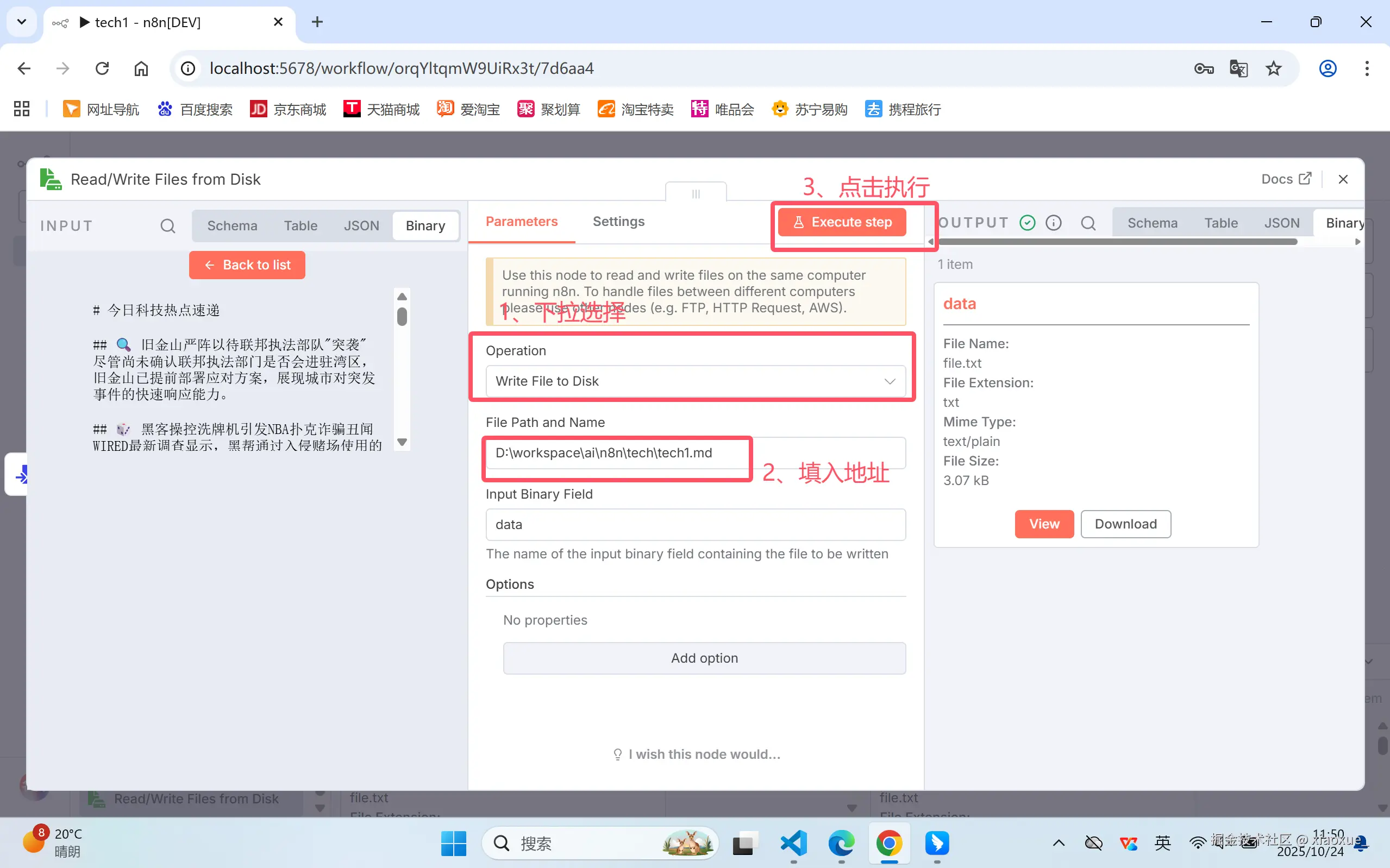Click the green success check beside OUTPUT

1027,223
